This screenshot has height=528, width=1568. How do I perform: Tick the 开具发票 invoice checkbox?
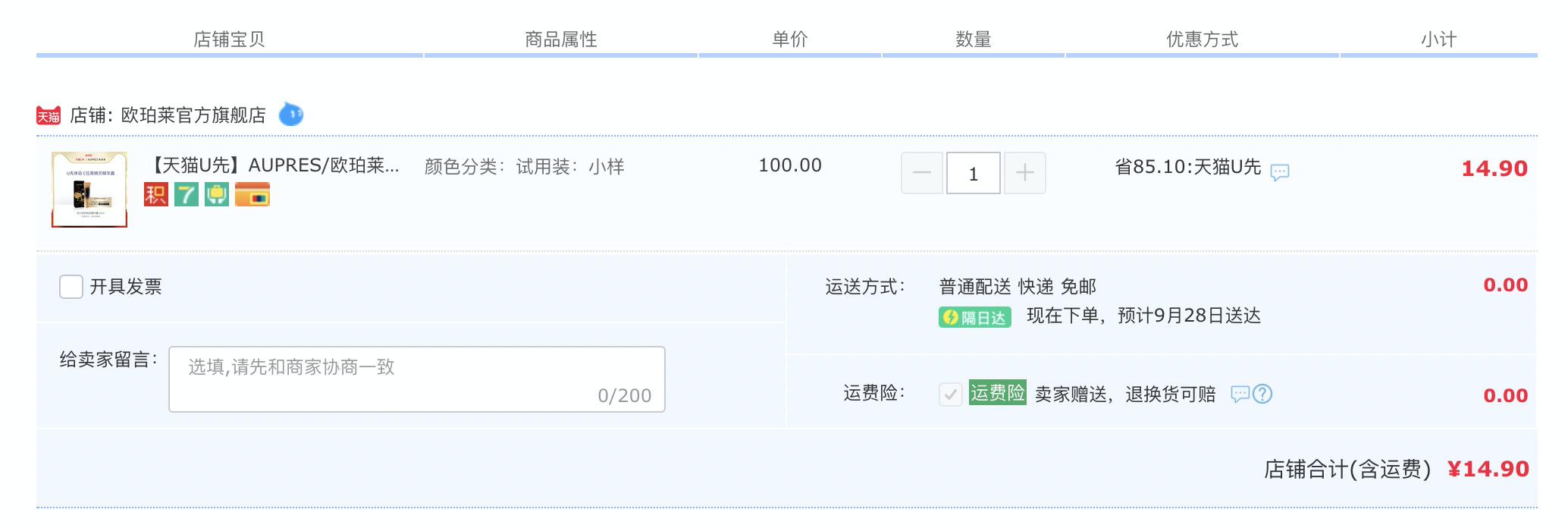coord(71,287)
